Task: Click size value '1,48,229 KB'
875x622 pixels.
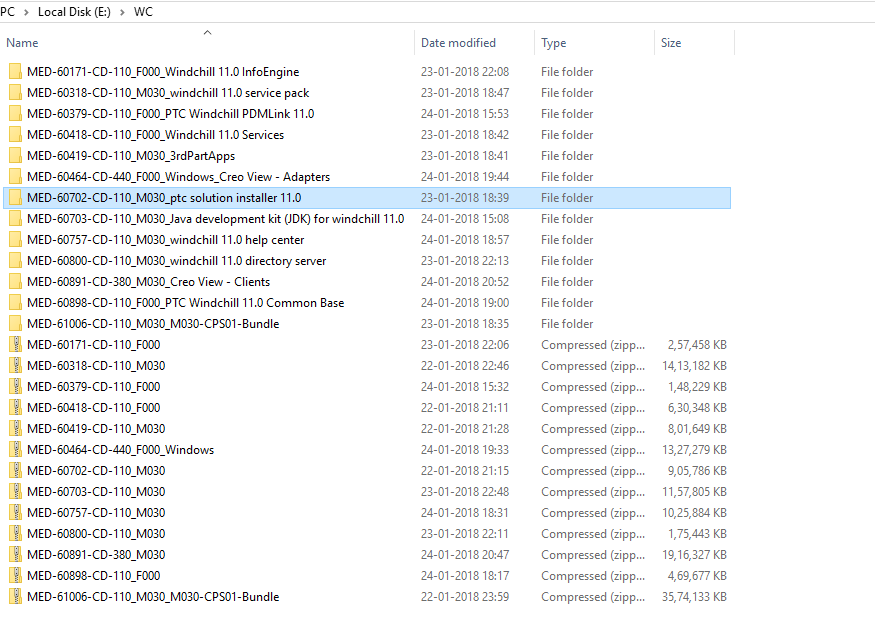Action: click(697, 387)
